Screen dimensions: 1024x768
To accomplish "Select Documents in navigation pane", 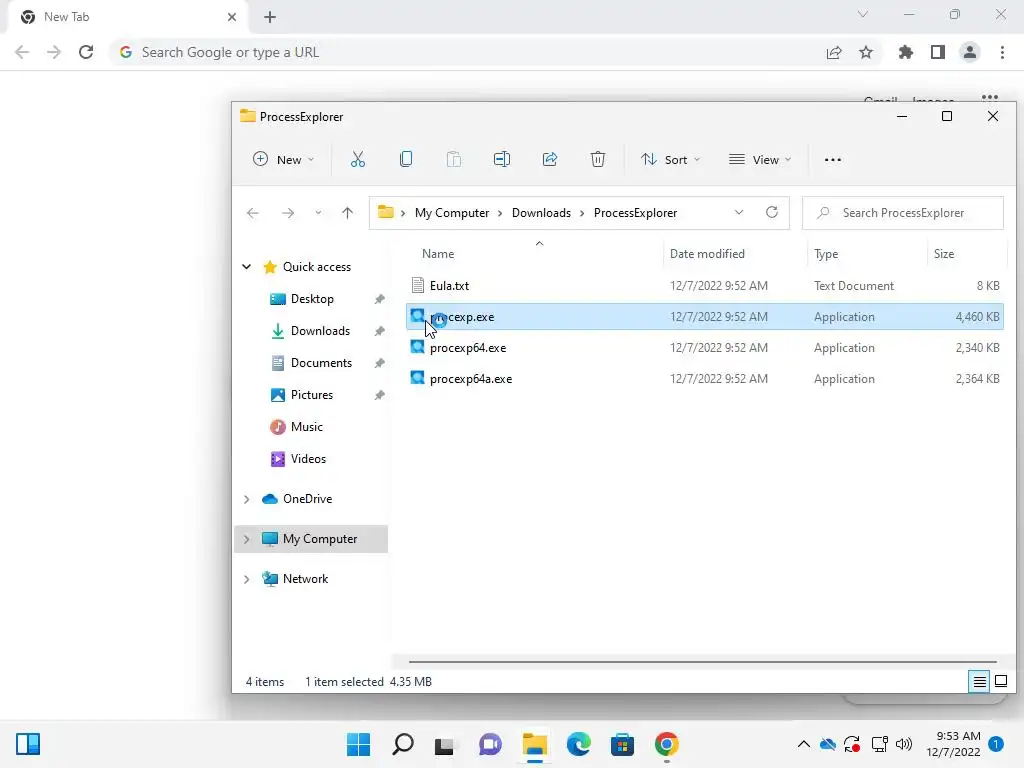I will point(321,362).
